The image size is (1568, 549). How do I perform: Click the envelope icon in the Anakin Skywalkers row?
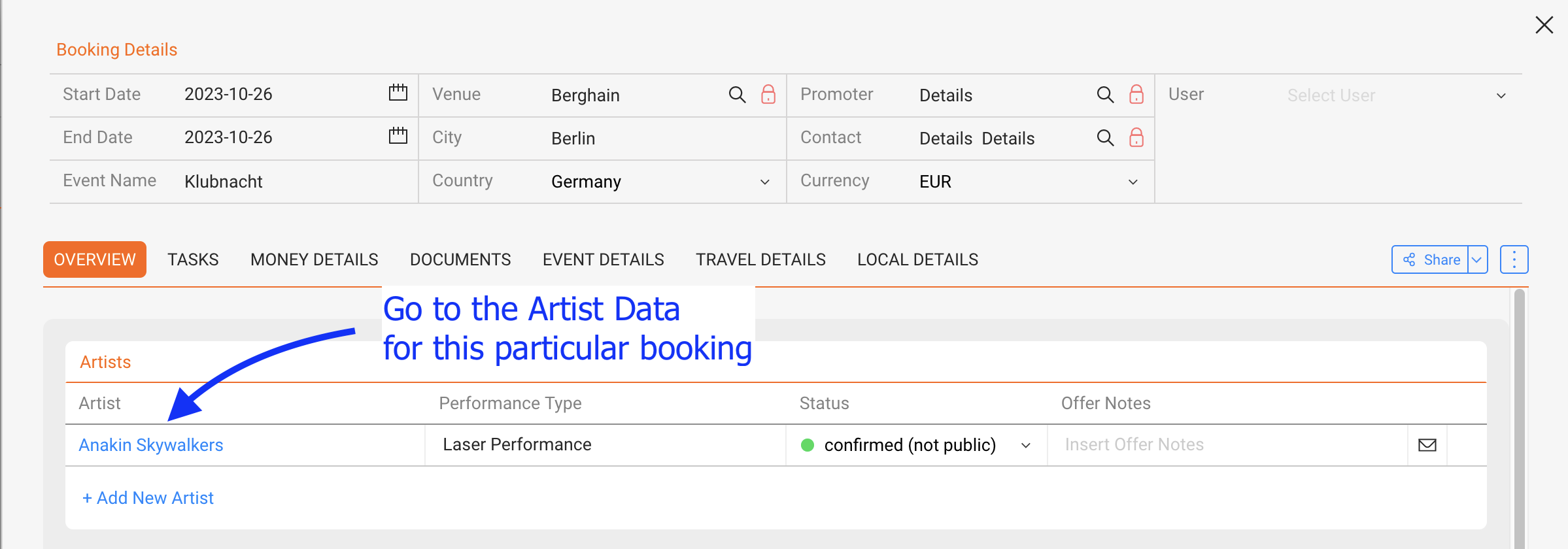pyautogui.click(x=1427, y=445)
